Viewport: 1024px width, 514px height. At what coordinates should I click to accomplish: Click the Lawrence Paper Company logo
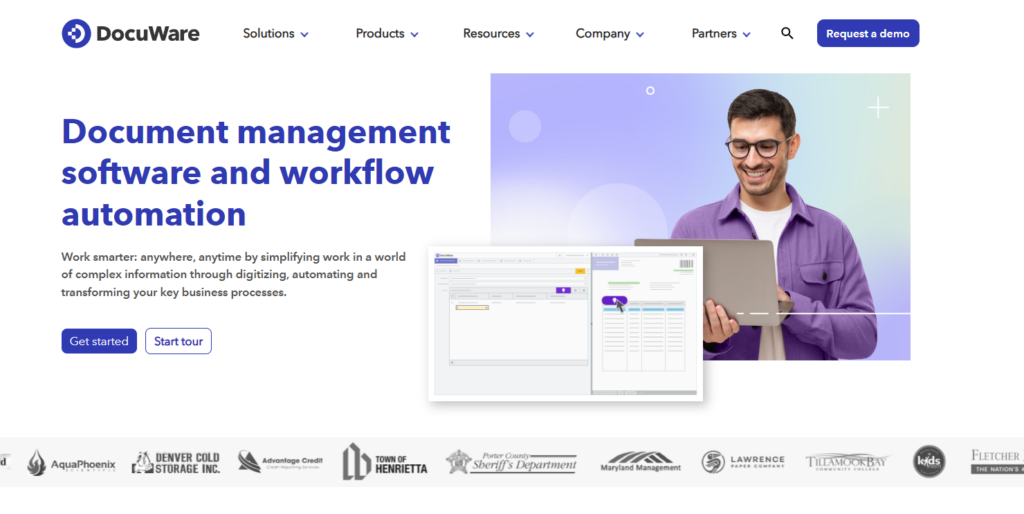[x=743, y=462]
